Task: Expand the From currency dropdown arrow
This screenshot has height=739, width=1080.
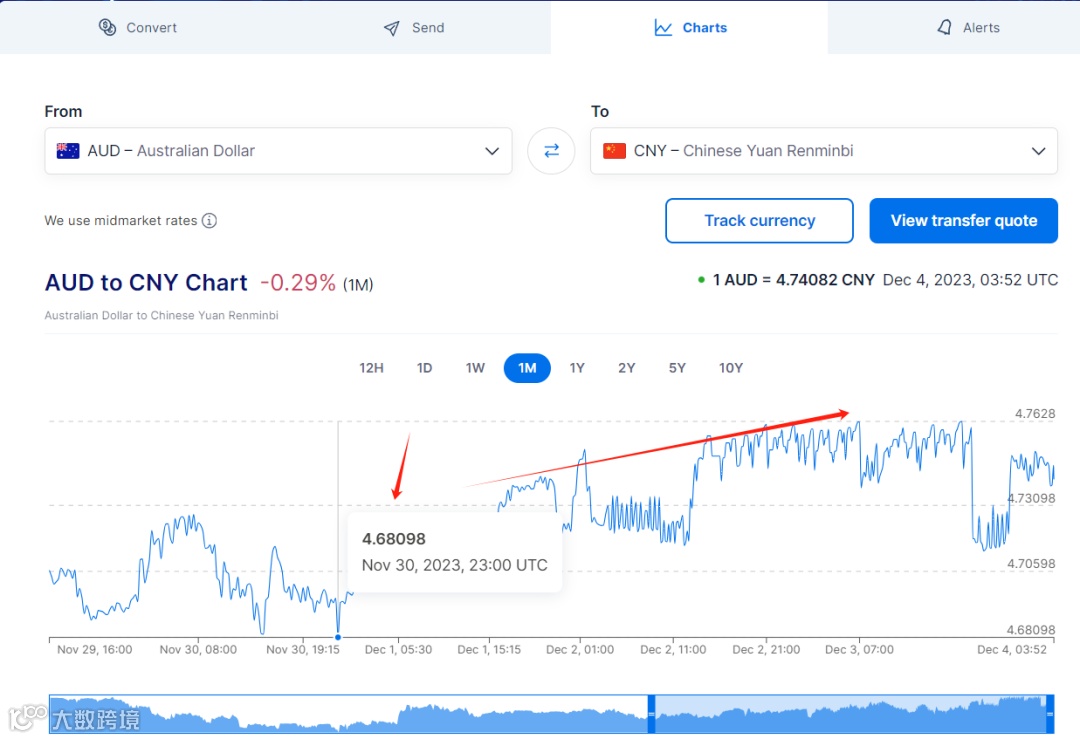Action: [x=492, y=151]
